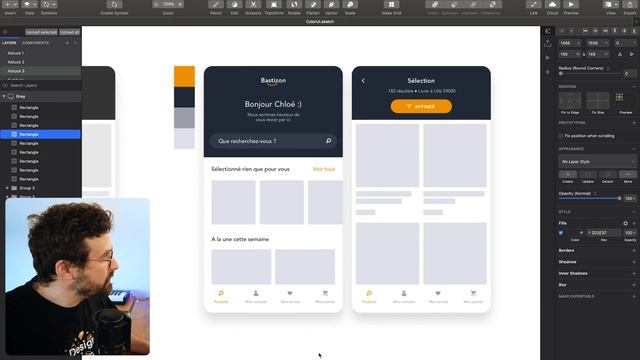Open the Fills settings gear
This screenshot has height=360, width=640.
[x=625, y=223]
